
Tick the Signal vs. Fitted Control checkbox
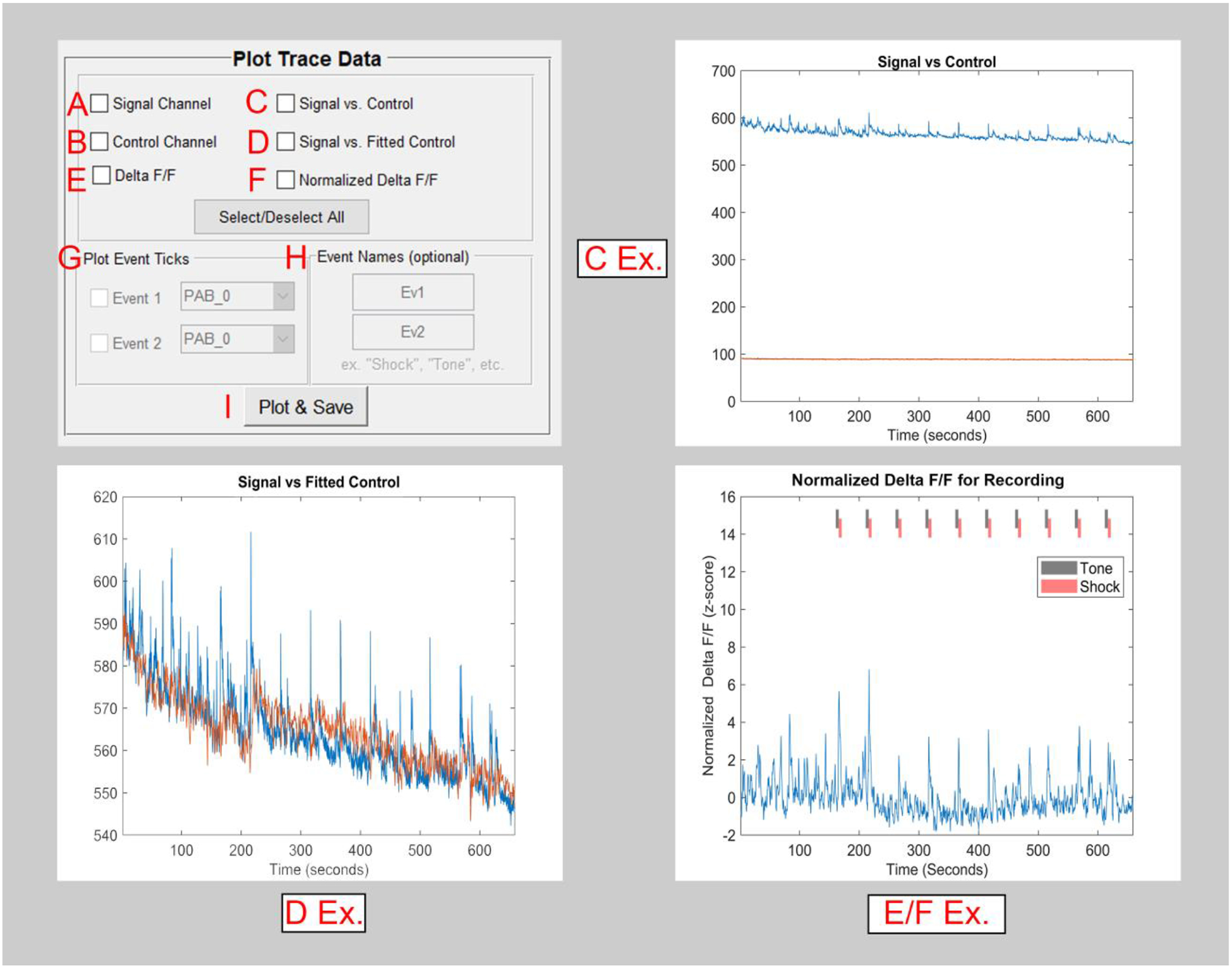click(x=286, y=142)
